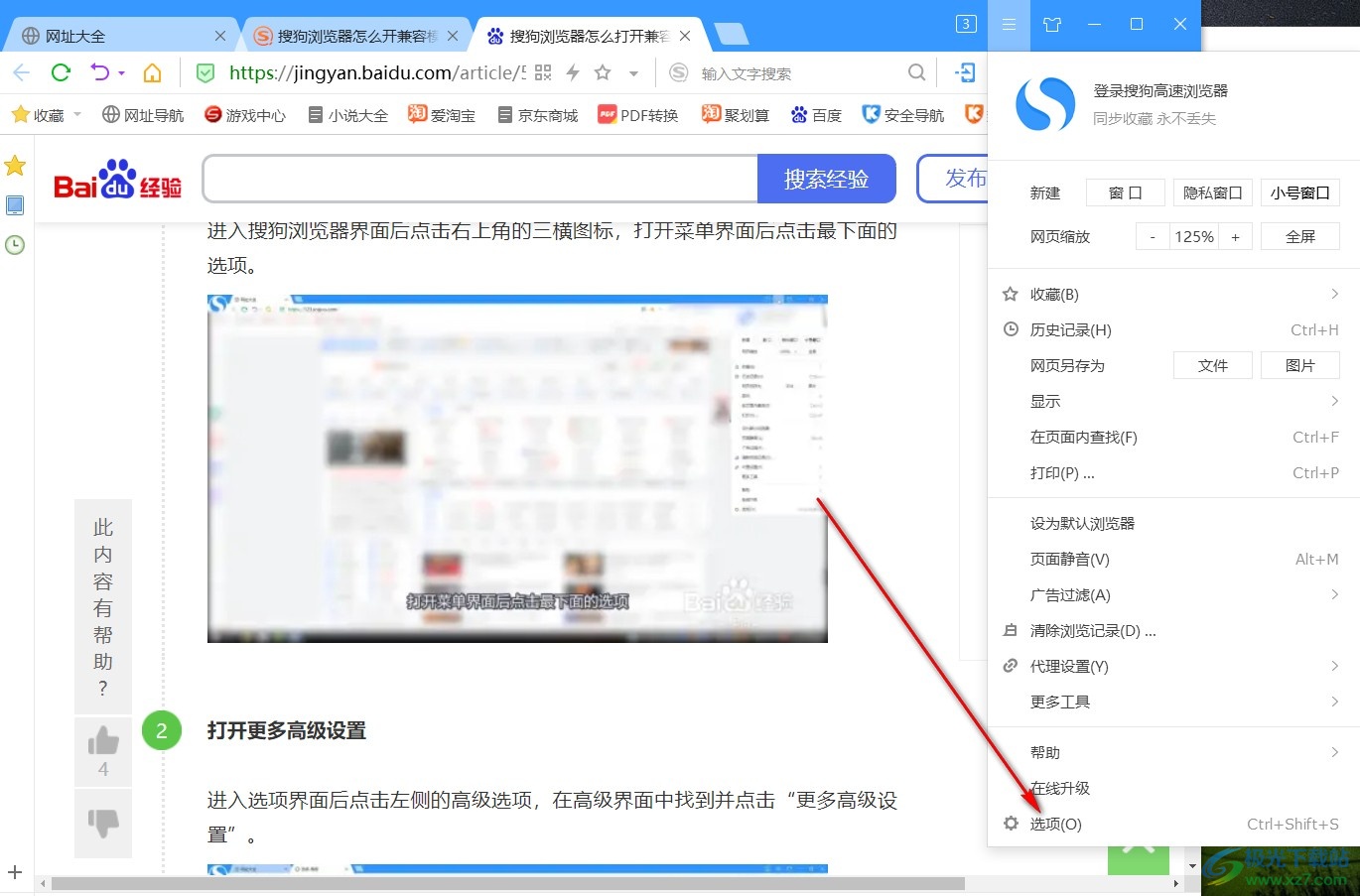This screenshot has height=896, width=1360.
Task: Expand the 收藏 bookmarks bar dropdown
Action: click(77, 115)
